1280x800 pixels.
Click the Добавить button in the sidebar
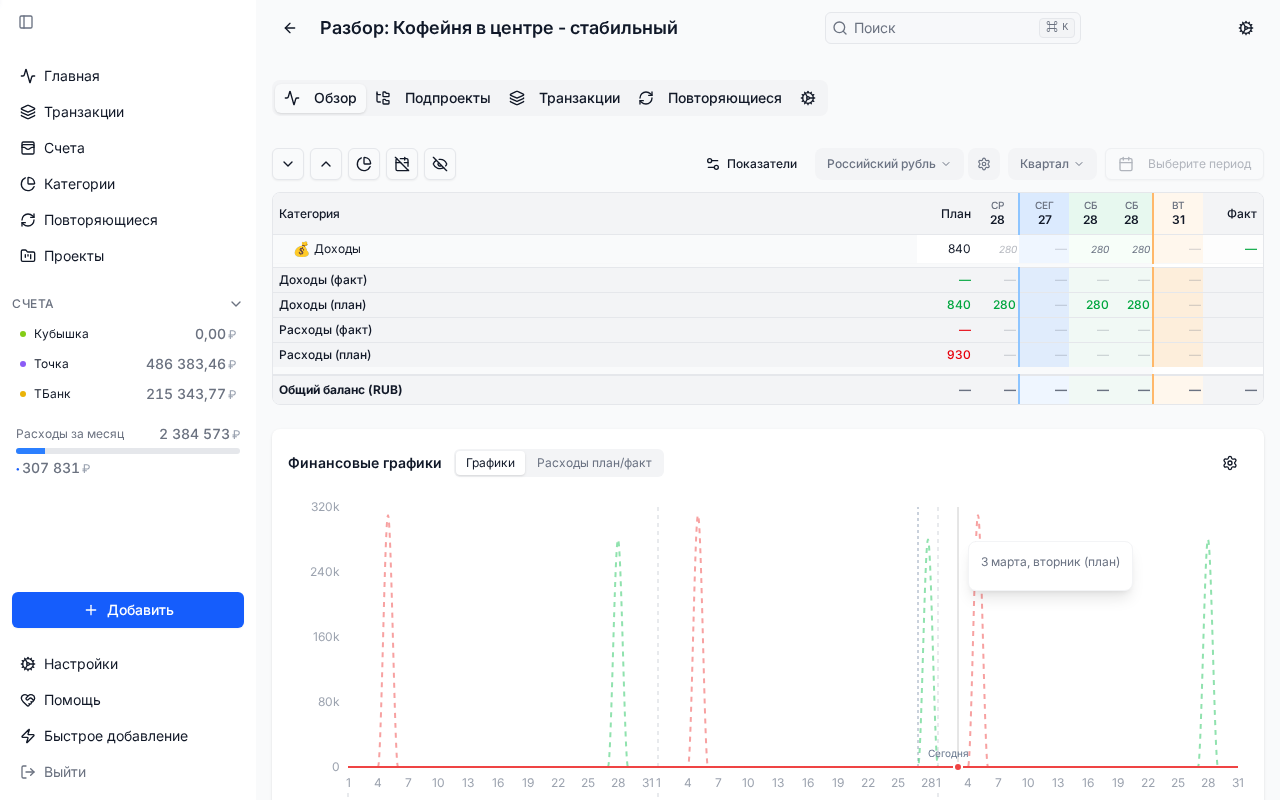[x=128, y=610]
